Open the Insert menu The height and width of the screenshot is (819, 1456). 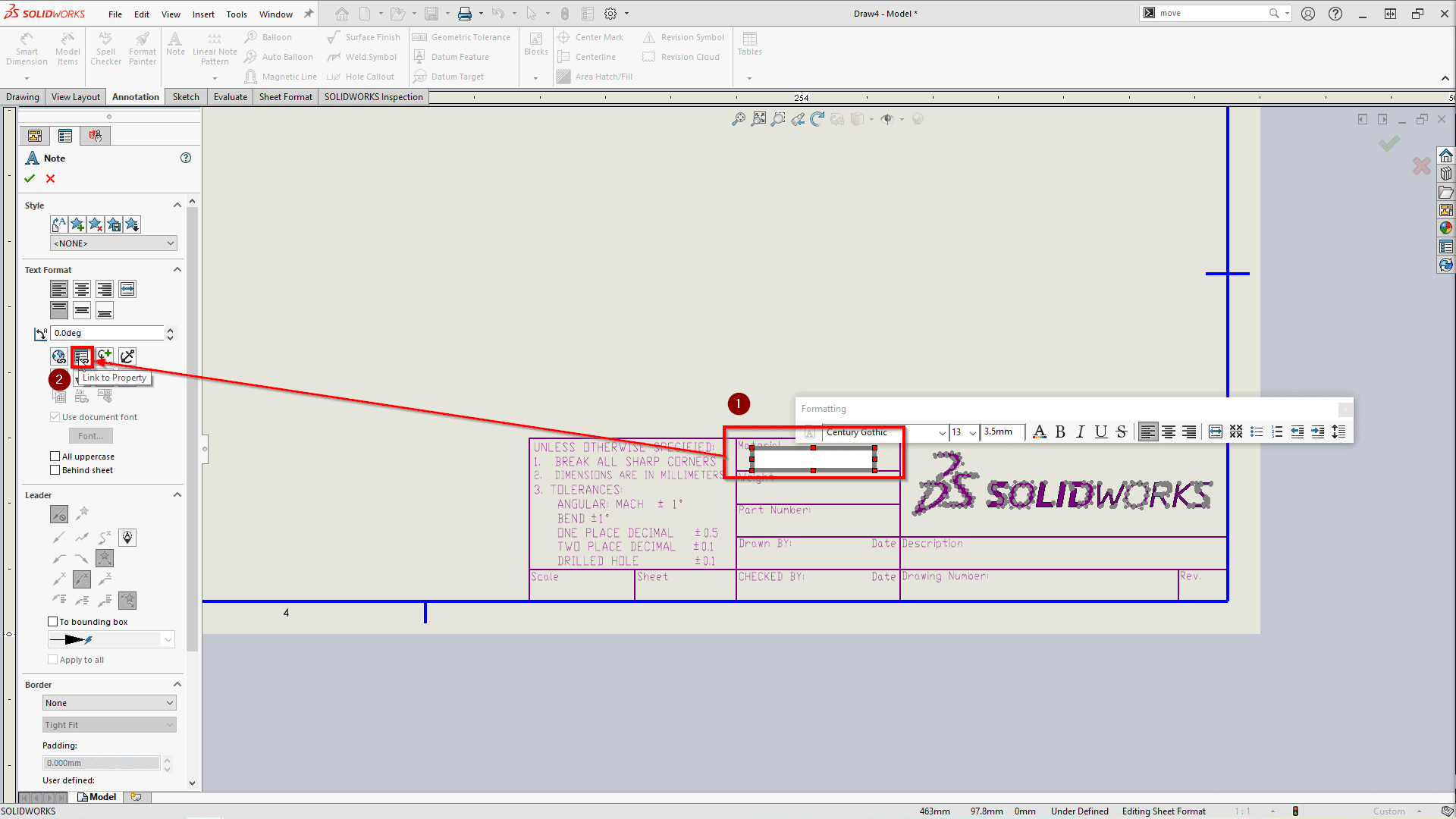point(203,14)
